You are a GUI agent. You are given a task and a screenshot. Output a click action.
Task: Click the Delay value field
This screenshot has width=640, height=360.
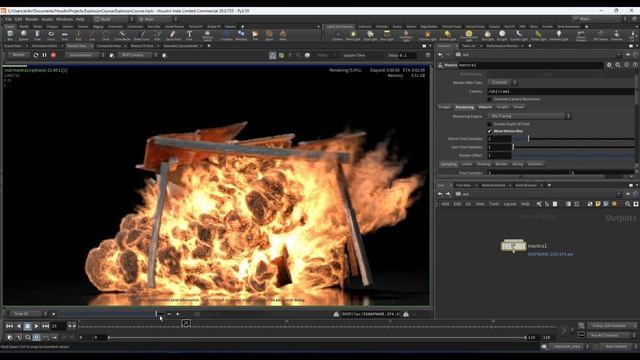[408, 55]
